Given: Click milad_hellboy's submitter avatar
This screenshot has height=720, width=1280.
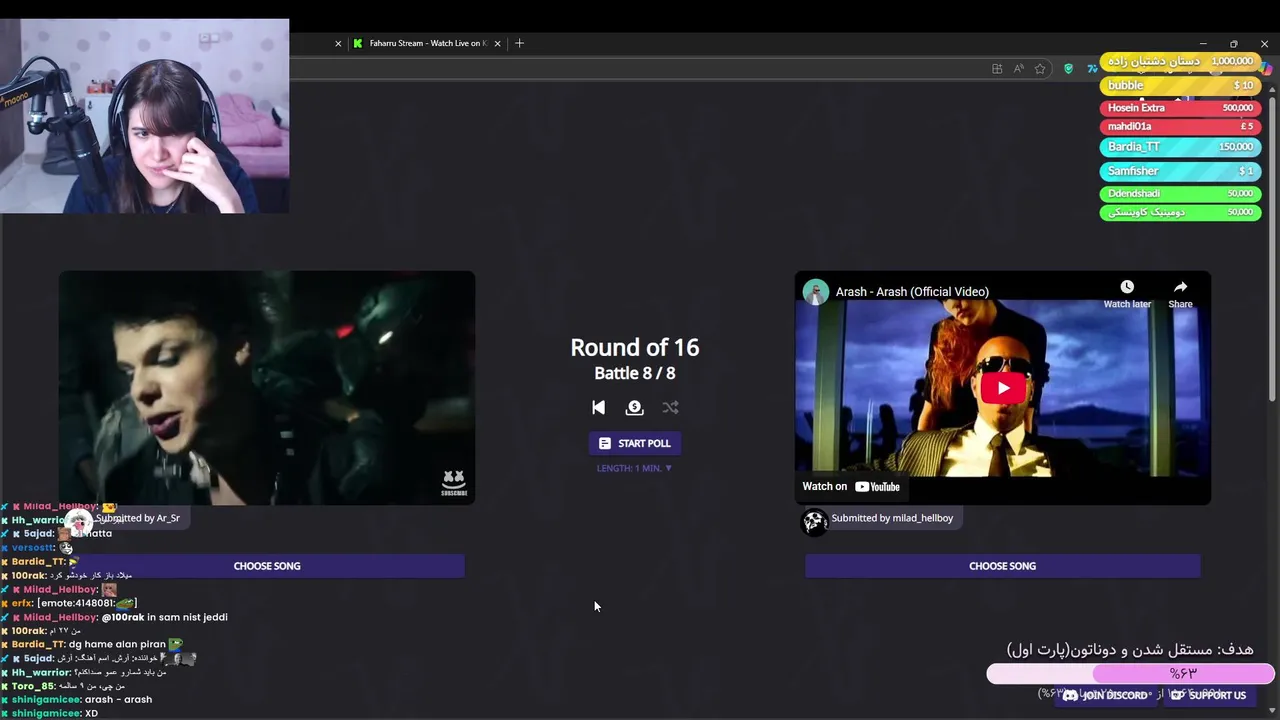Looking at the screenshot, I should point(814,520).
